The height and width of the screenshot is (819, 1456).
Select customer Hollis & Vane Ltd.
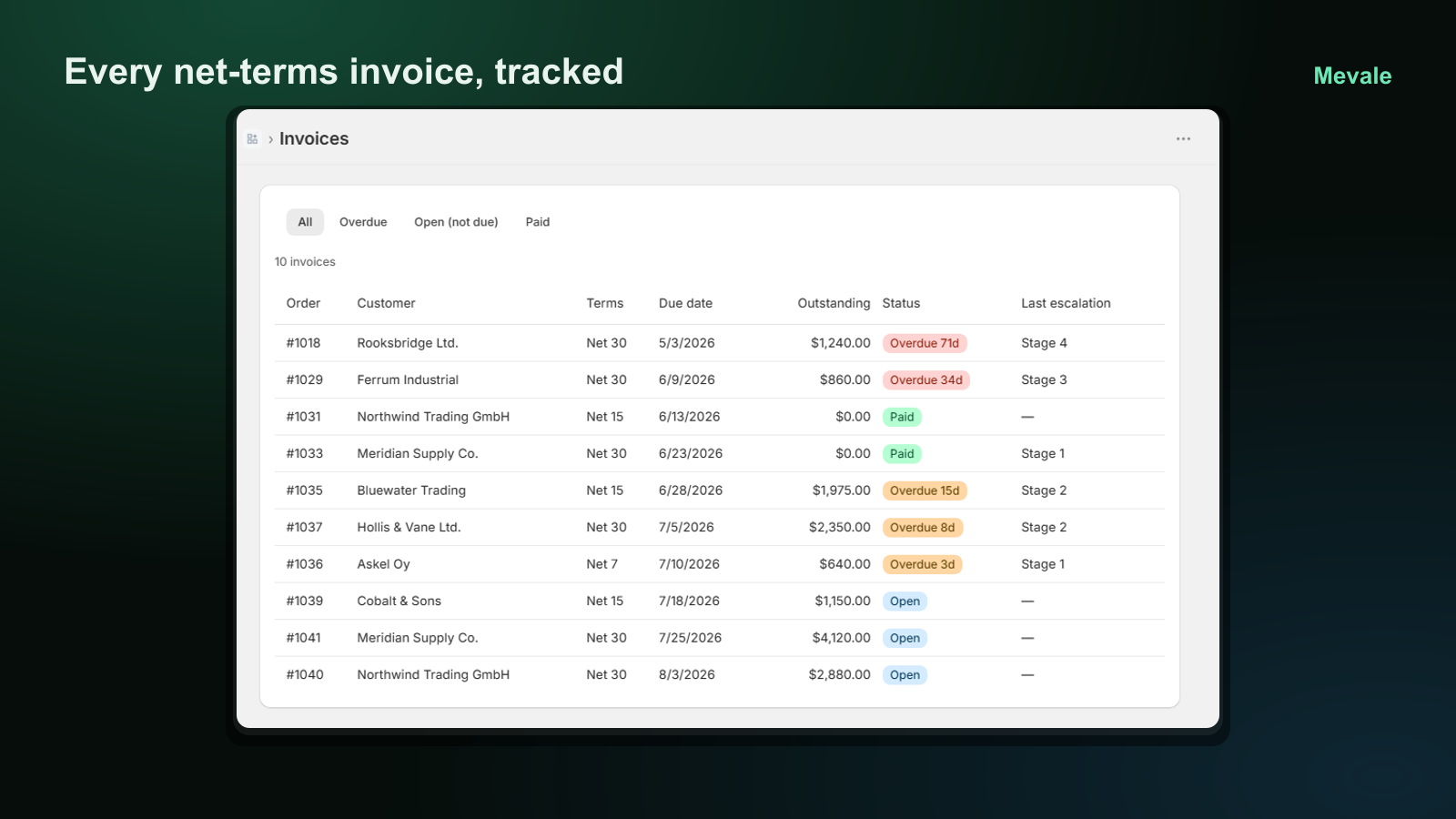pos(409,527)
